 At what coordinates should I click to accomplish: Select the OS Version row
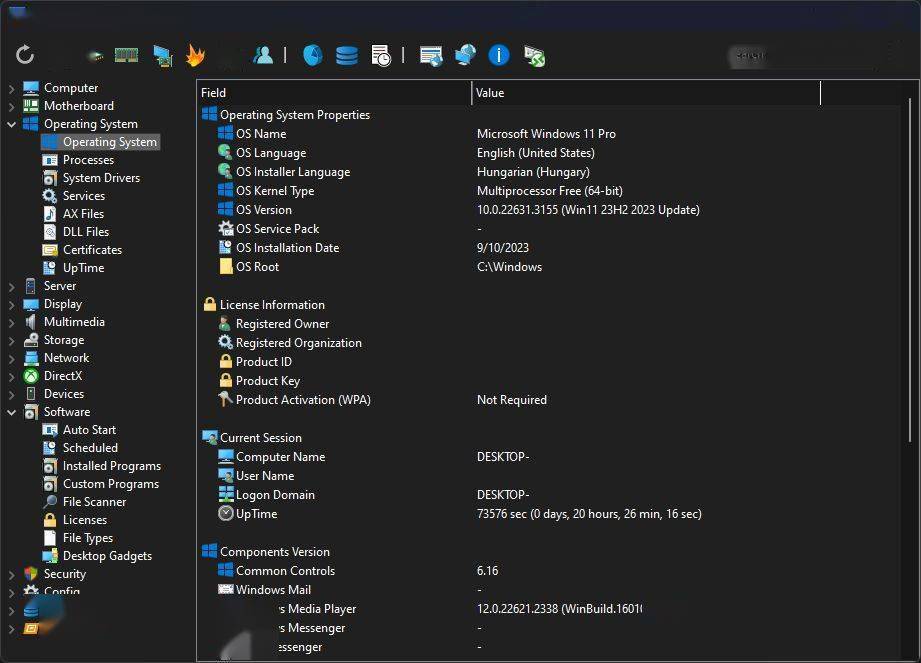(x=264, y=210)
